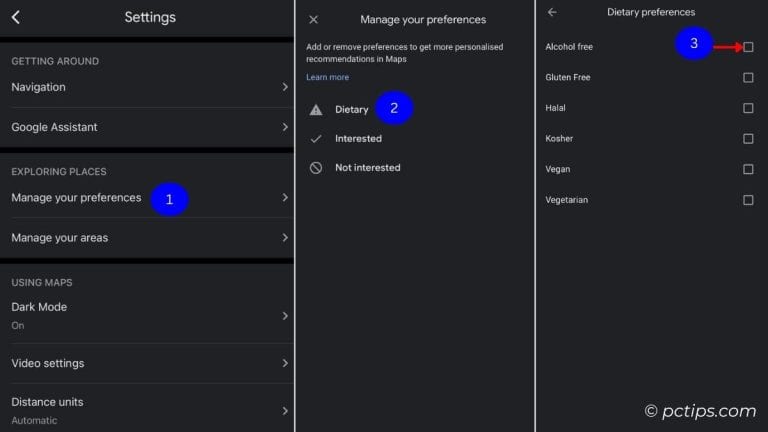Toggle the Vegan checkbox
The width and height of the screenshot is (768, 432).
pyautogui.click(x=748, y=169)
